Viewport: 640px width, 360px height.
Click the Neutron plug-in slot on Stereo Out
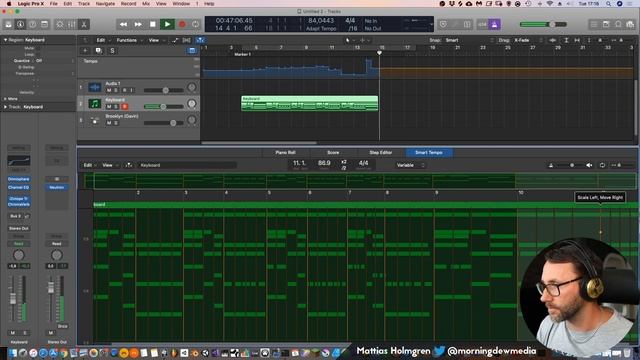coord(57,187)
